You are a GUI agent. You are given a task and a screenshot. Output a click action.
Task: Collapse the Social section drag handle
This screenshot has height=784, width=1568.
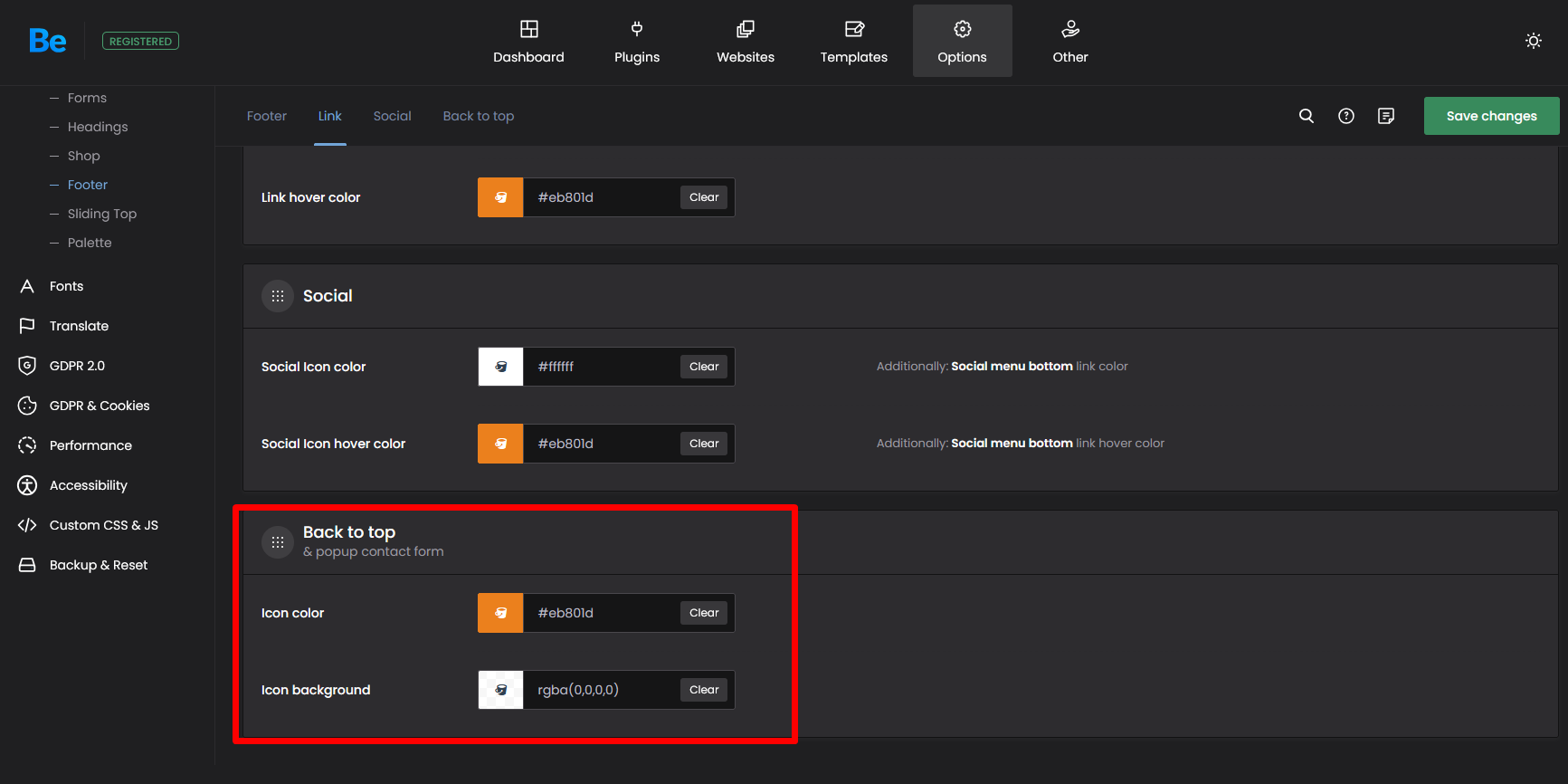(x=278, y=296)
